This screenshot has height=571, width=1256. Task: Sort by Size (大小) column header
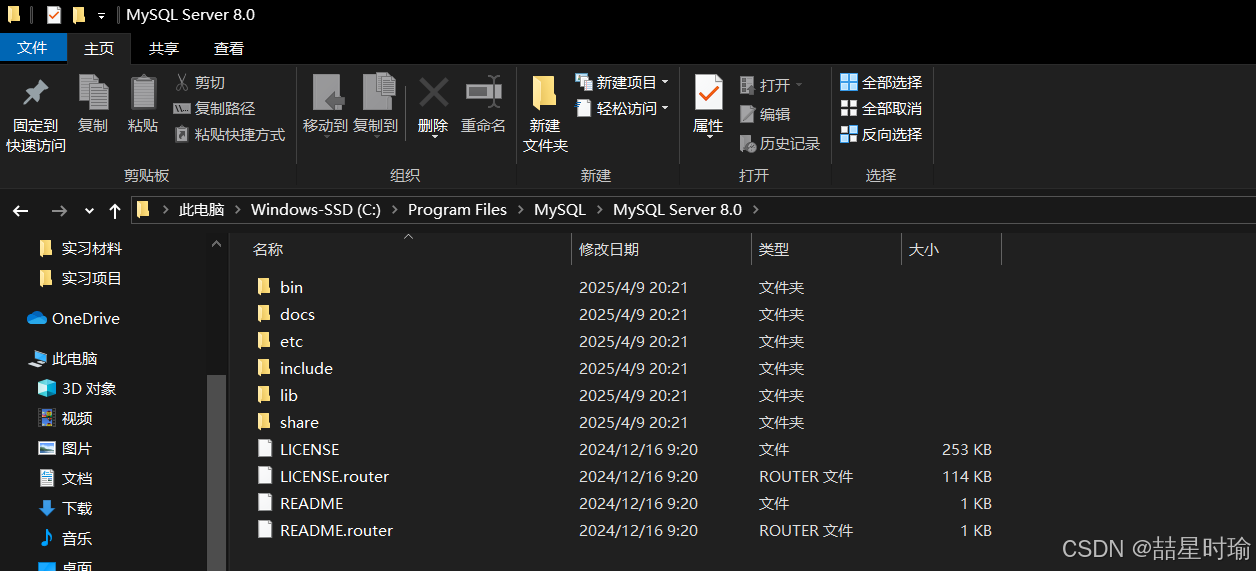[x=923, y=249]
